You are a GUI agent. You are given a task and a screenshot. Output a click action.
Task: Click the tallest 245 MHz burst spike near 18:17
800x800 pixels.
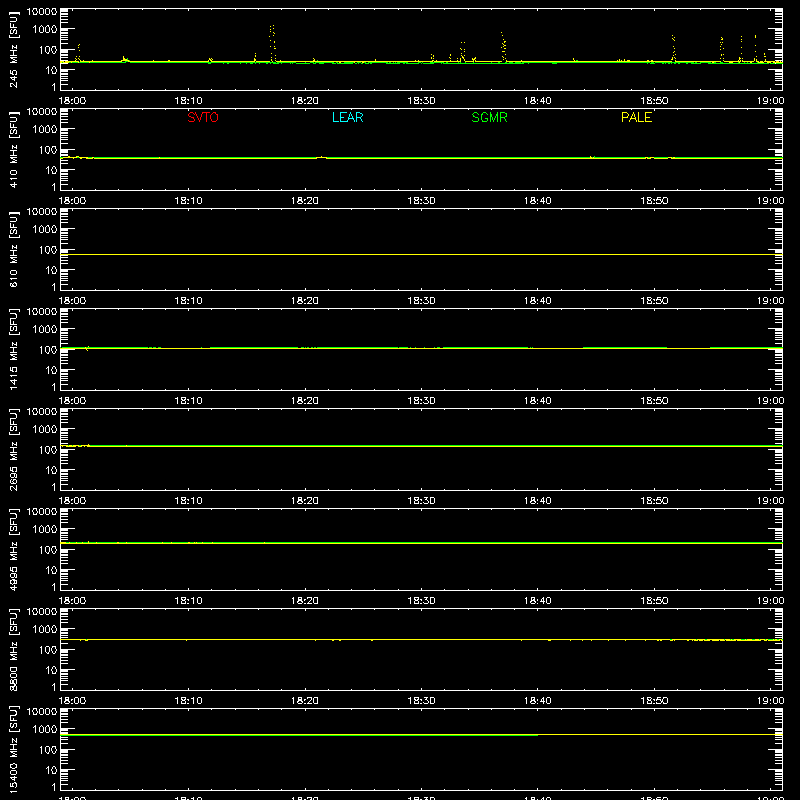(272, 43)
